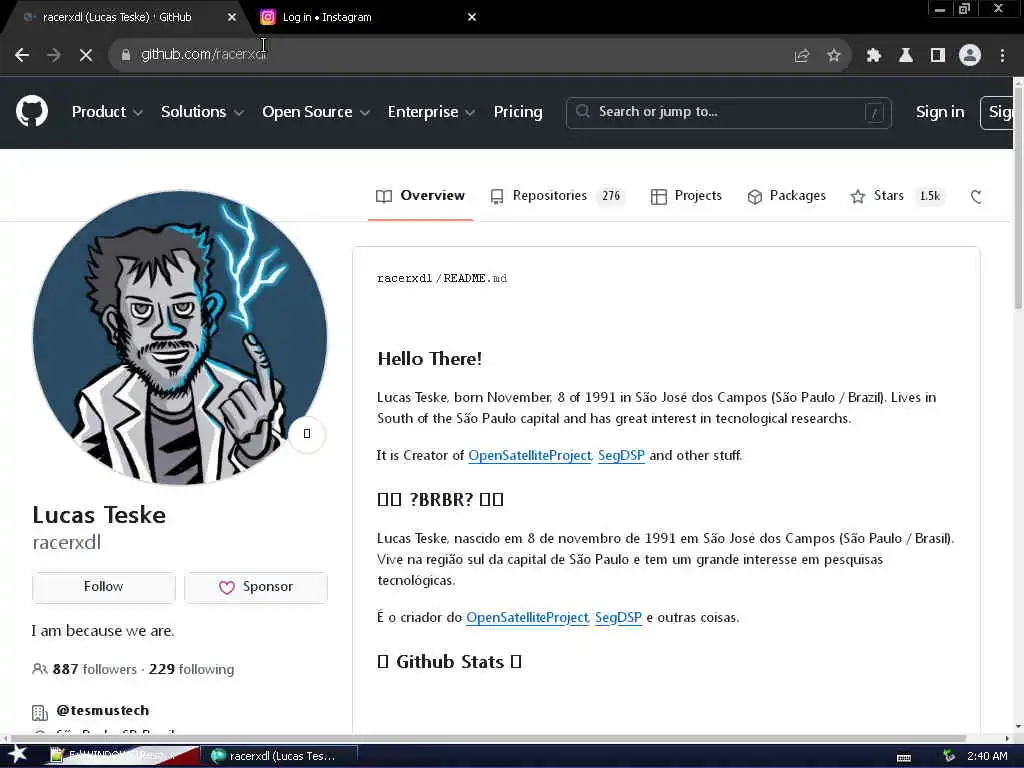Go back with the browser back arrow
1024x768 pixels.
[22, 55]
